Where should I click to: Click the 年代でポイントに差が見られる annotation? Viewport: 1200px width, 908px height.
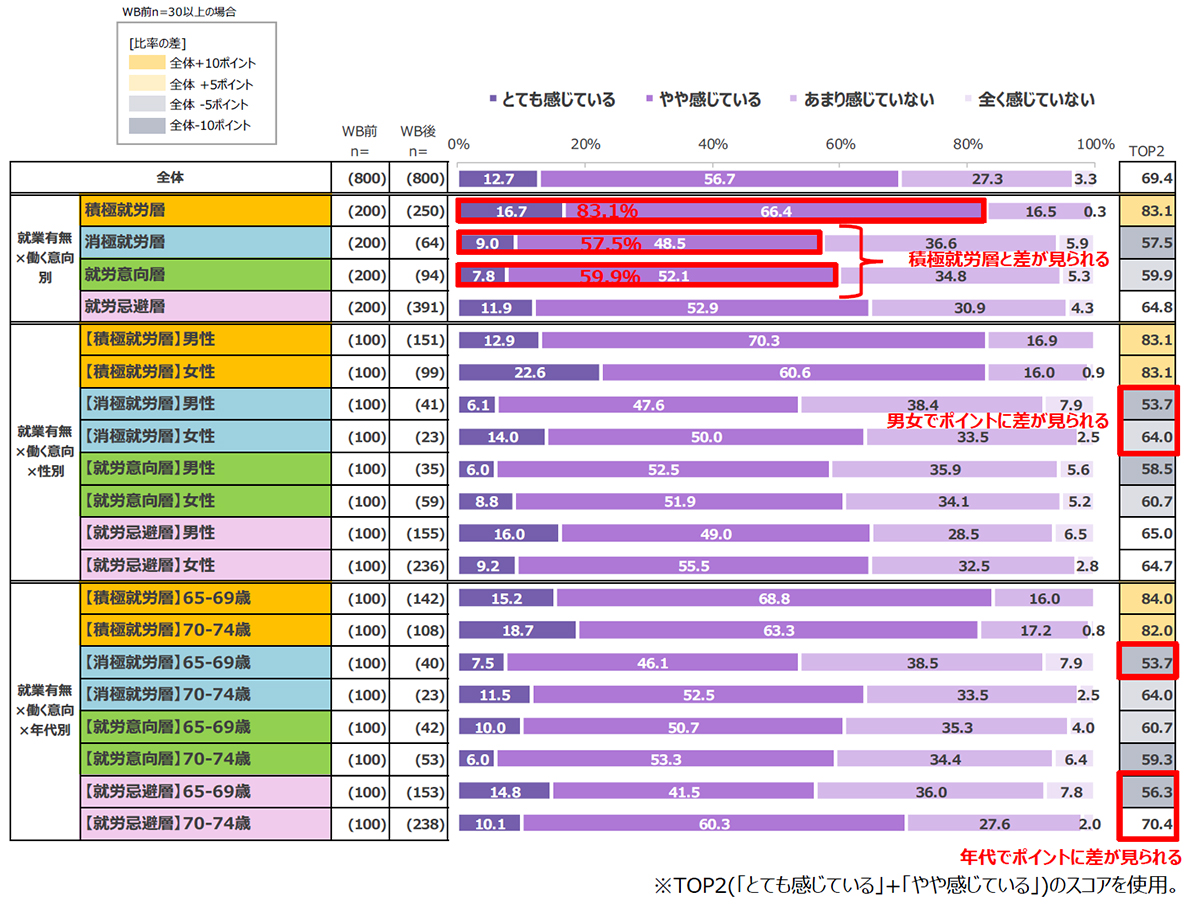[1070, 857]
